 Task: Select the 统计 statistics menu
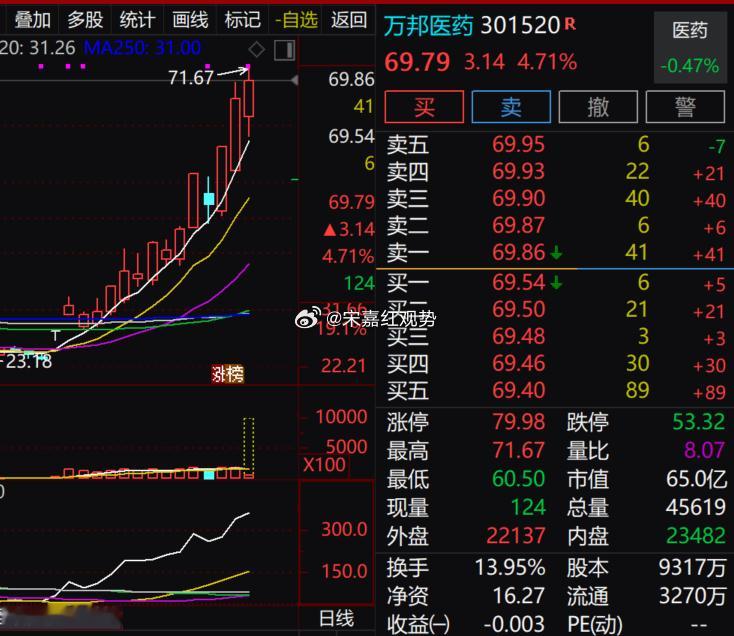pos(137,20)
